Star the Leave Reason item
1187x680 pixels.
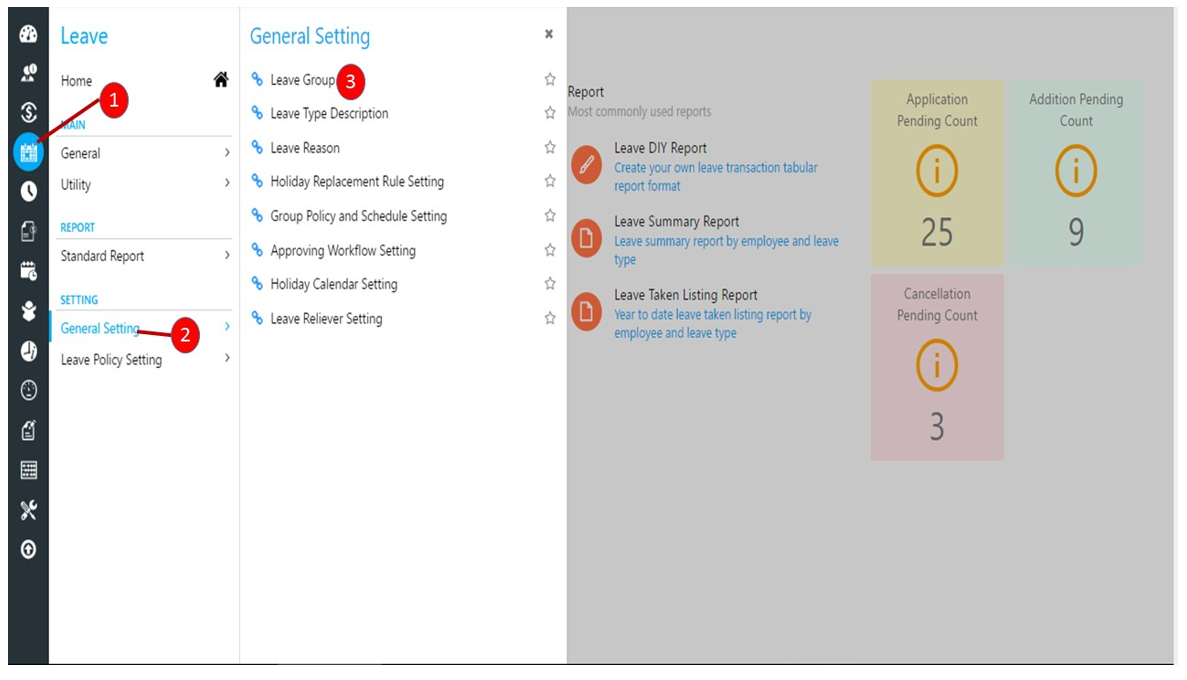[550, 147]
